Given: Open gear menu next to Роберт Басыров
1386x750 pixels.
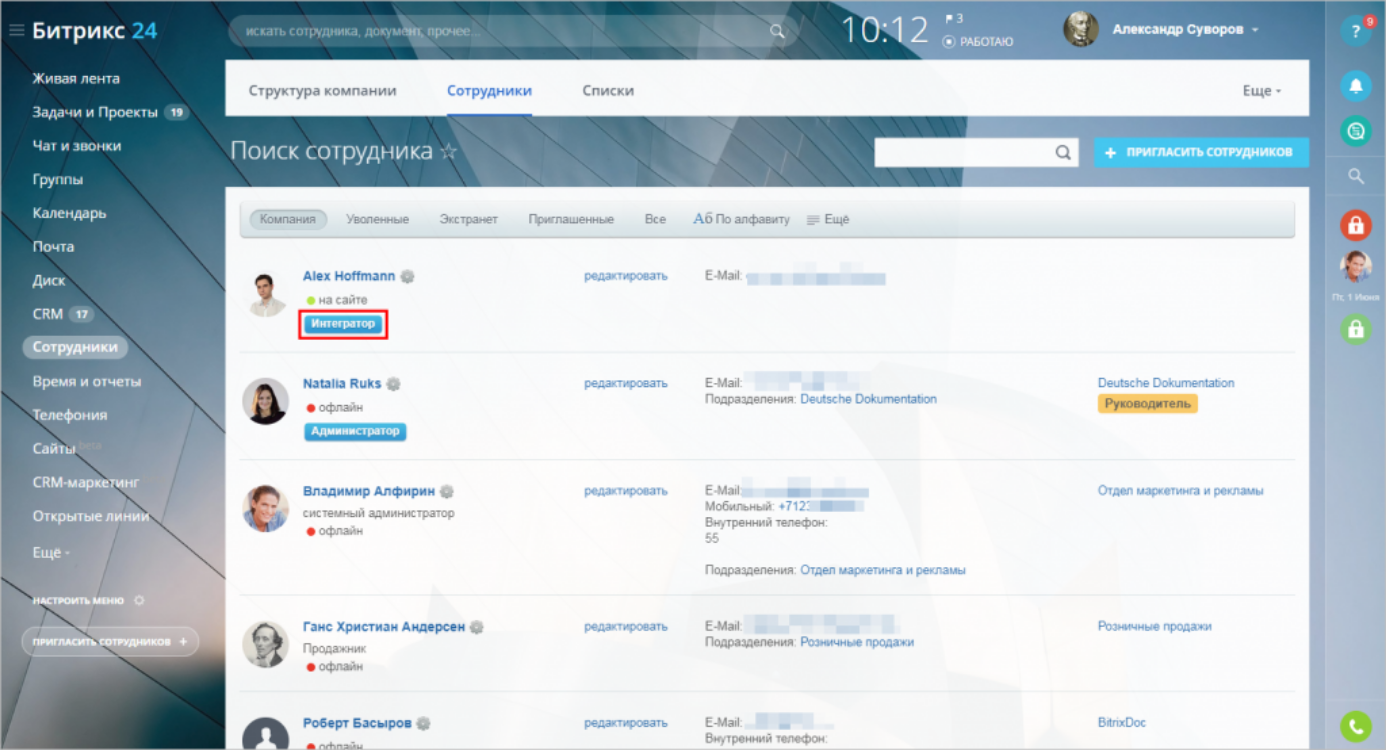Looking at the screenshot, I should point(424,723).
